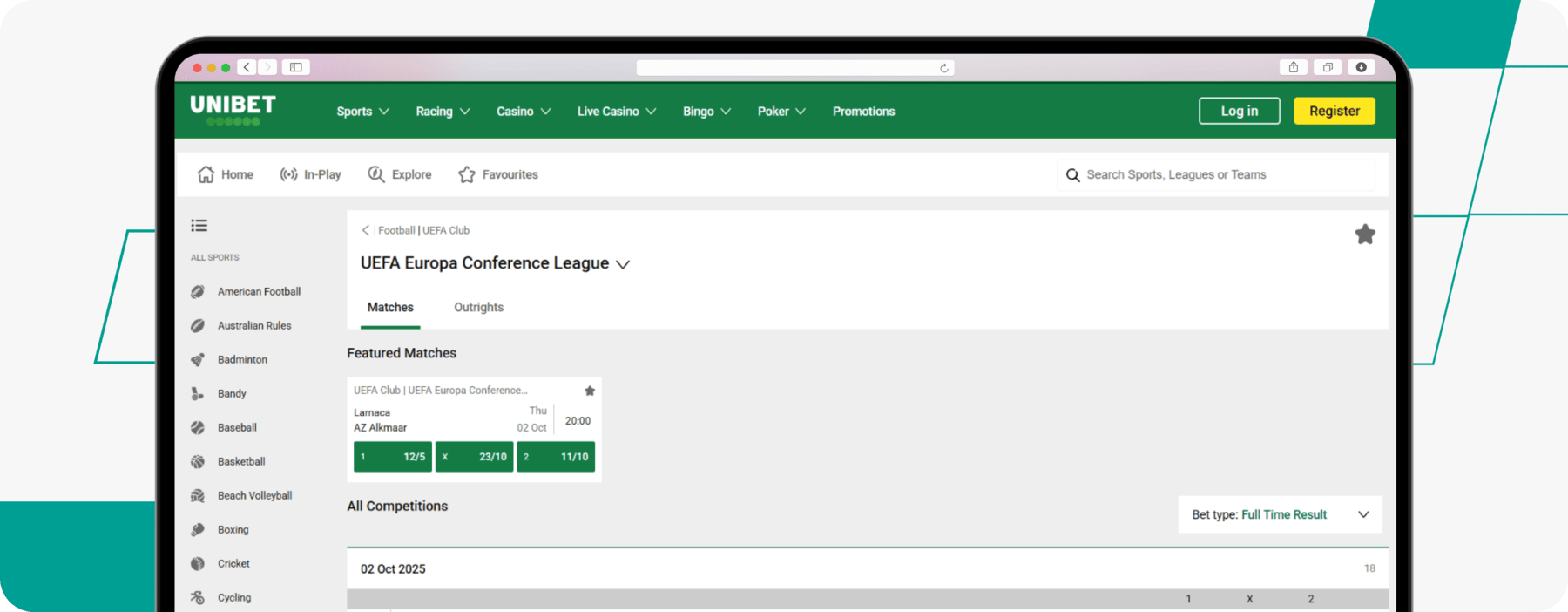Screen dimensions: 1568x612
Task: Open the In-Play live icon
Action: coord(288,174)
